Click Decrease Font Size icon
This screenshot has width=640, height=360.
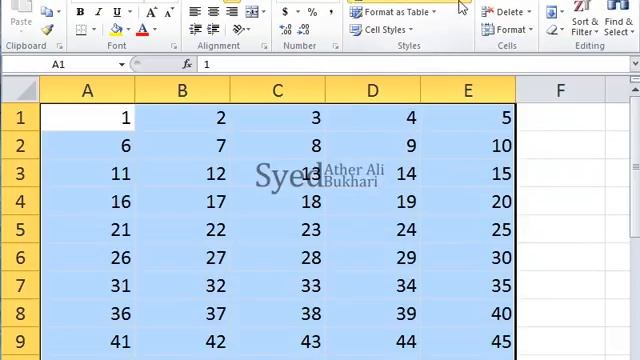pos(169,12)
